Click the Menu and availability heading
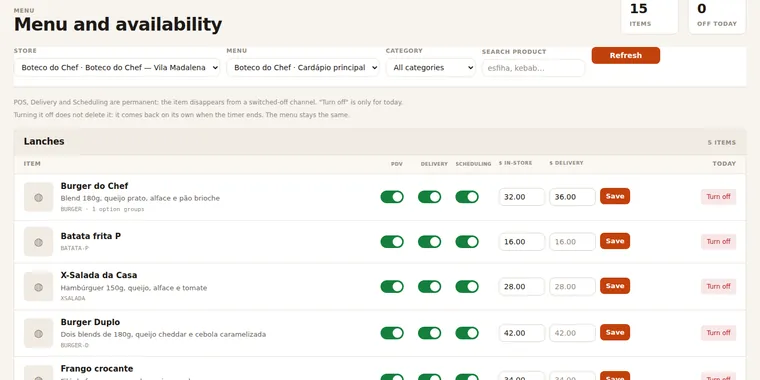 tap(118, 24)
